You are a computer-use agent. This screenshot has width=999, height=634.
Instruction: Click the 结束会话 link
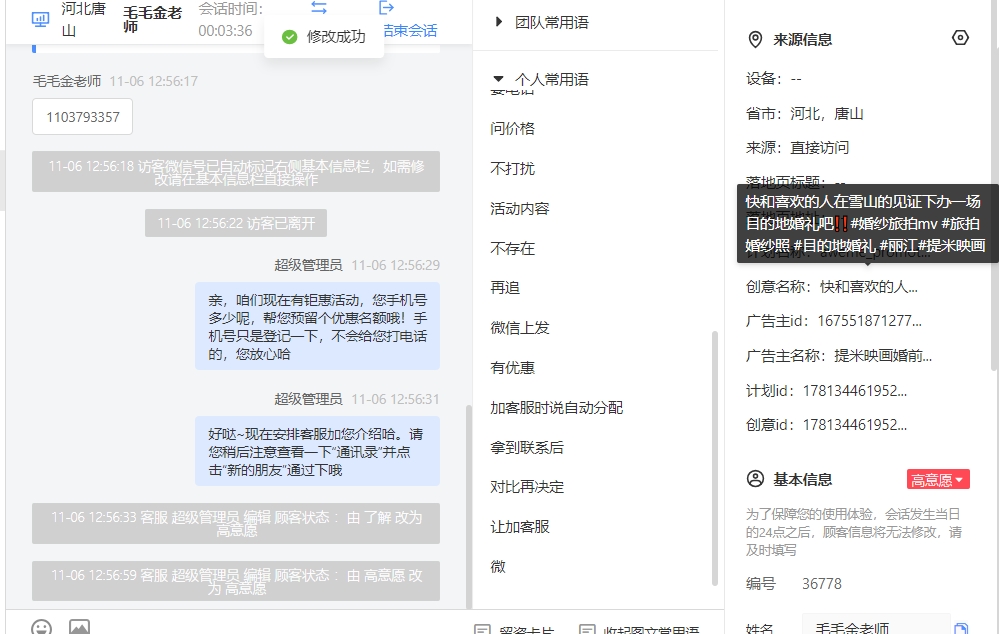click(x=410, y=31)
